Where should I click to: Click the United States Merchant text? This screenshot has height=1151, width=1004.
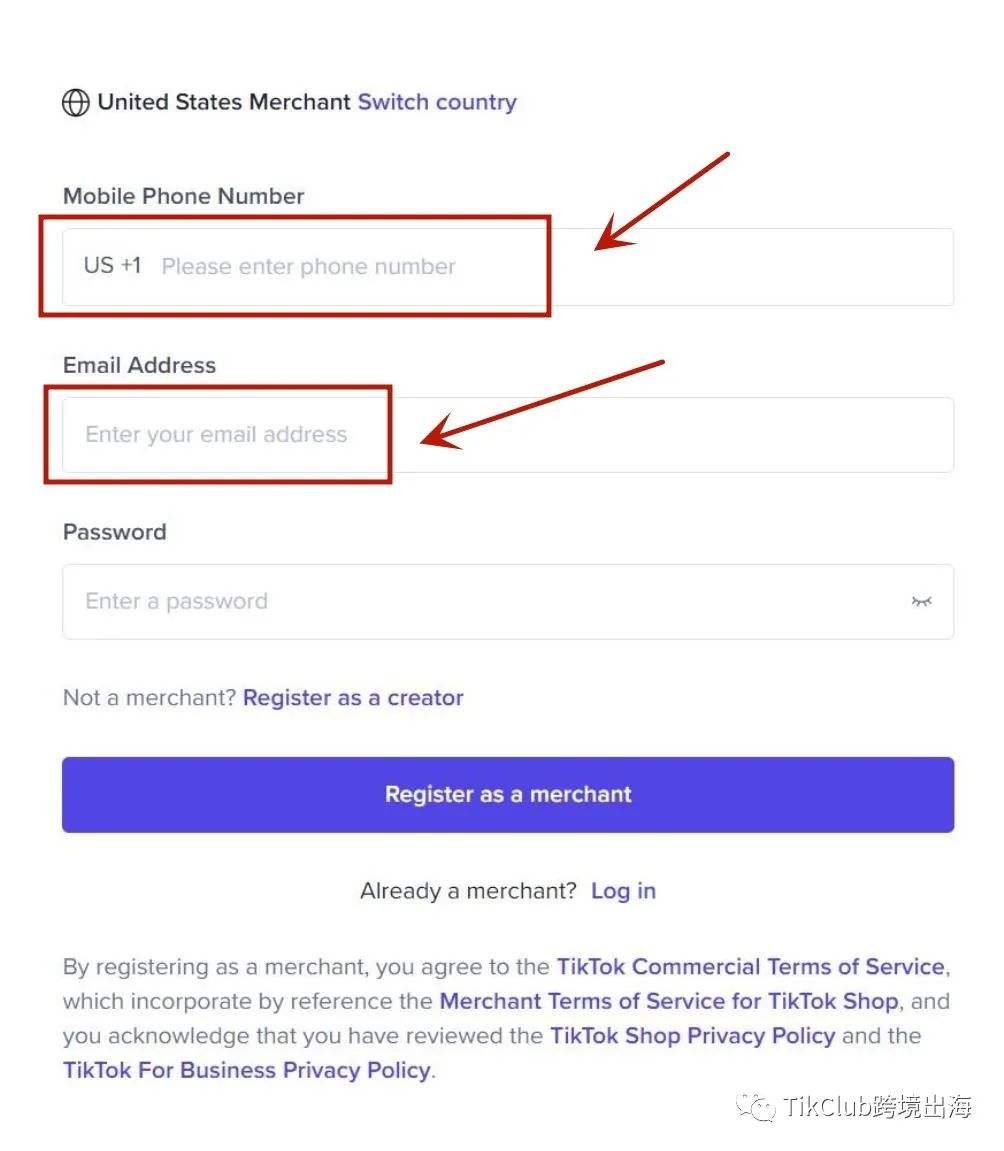(x=224, y=102)
